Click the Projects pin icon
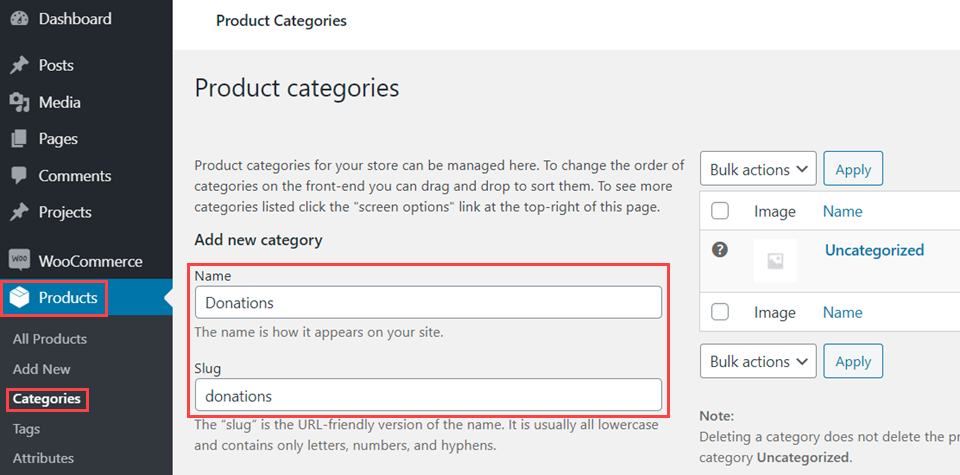This screenshot has height=475, width=960. [x=19, y=212]
